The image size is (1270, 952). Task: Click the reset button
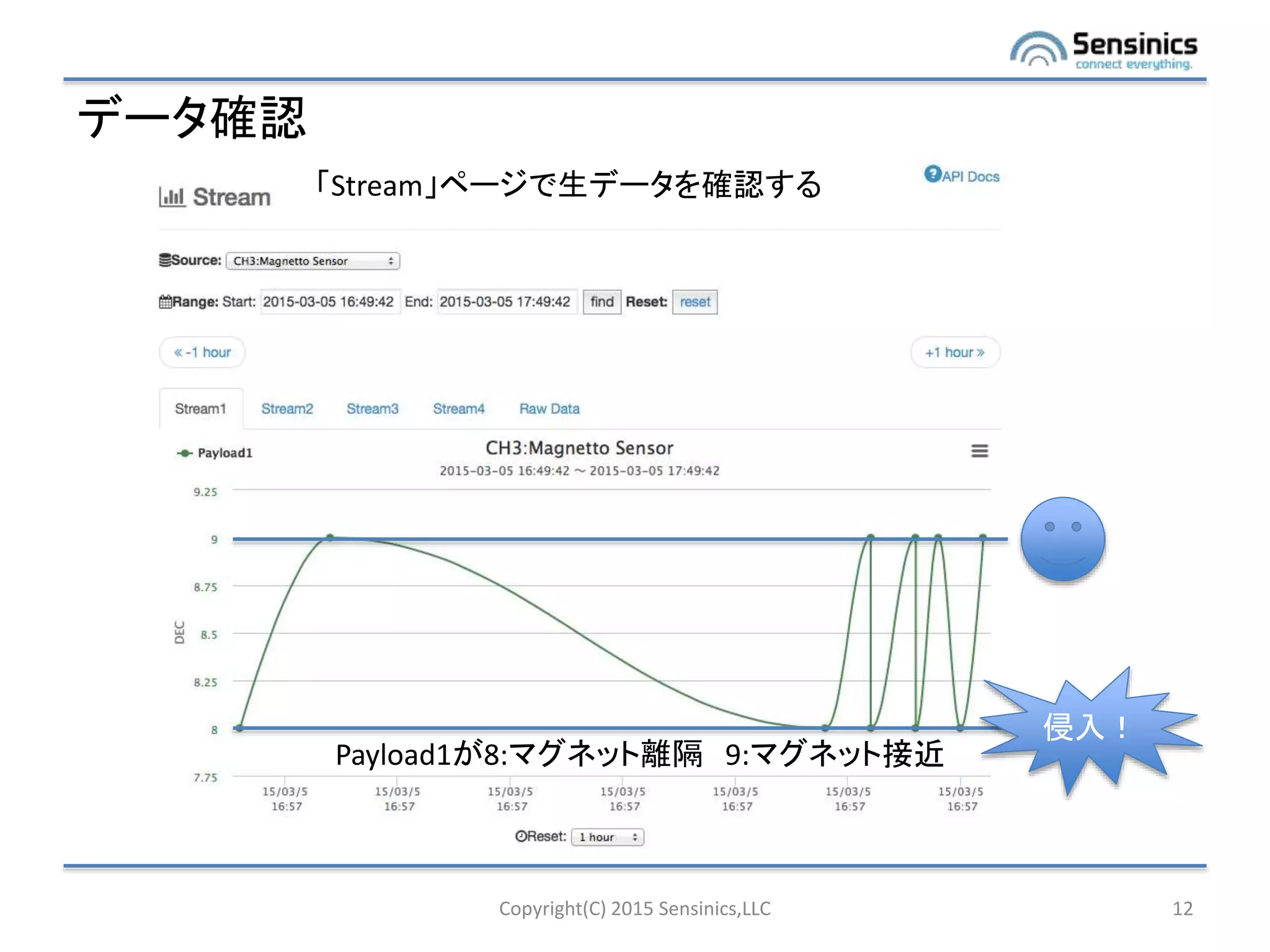coord(695,302)
